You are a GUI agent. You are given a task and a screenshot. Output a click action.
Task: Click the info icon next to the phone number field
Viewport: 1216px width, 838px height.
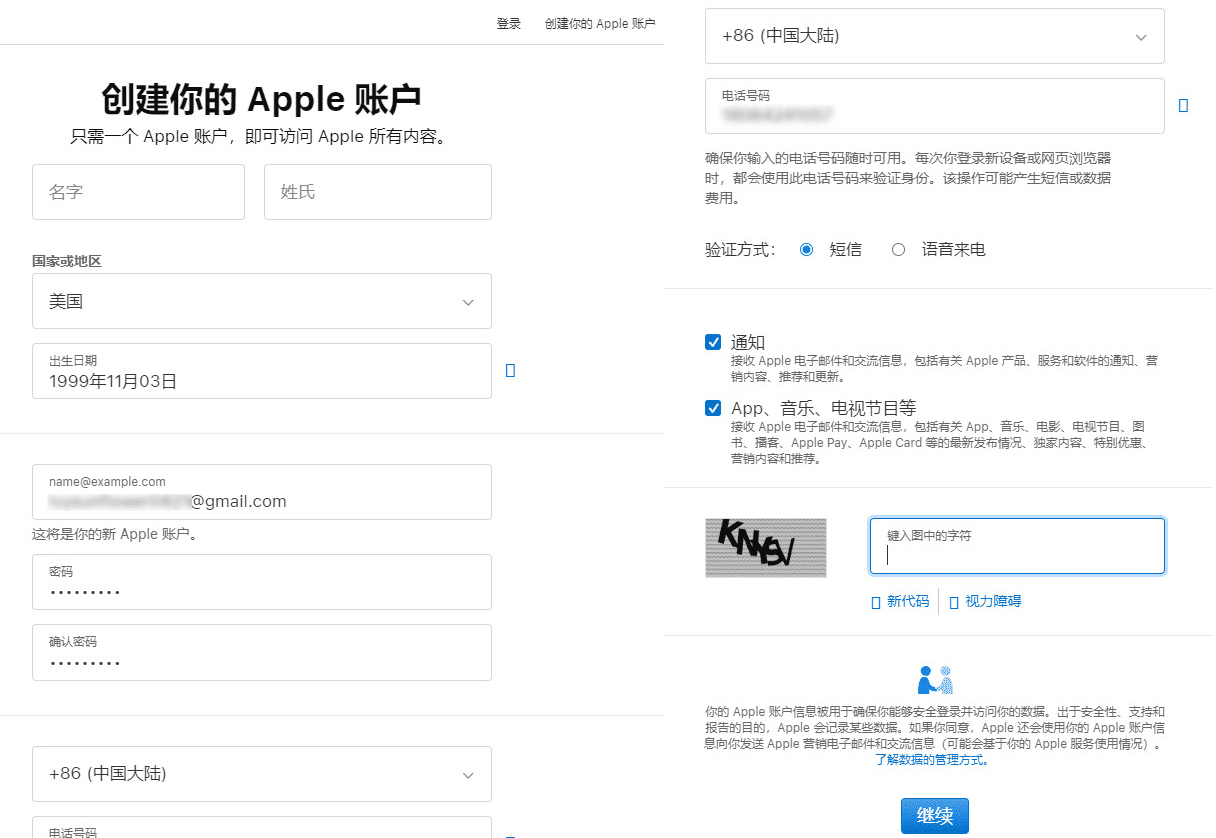coord(1185,105)
